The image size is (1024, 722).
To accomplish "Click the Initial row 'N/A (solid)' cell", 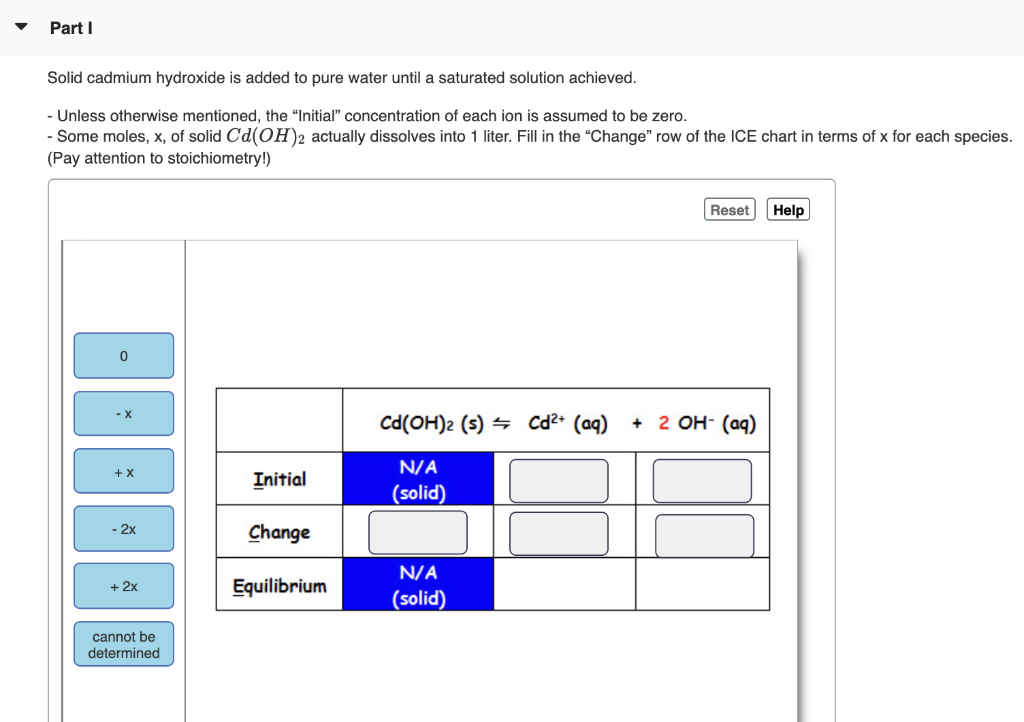I will click(418, 479).
